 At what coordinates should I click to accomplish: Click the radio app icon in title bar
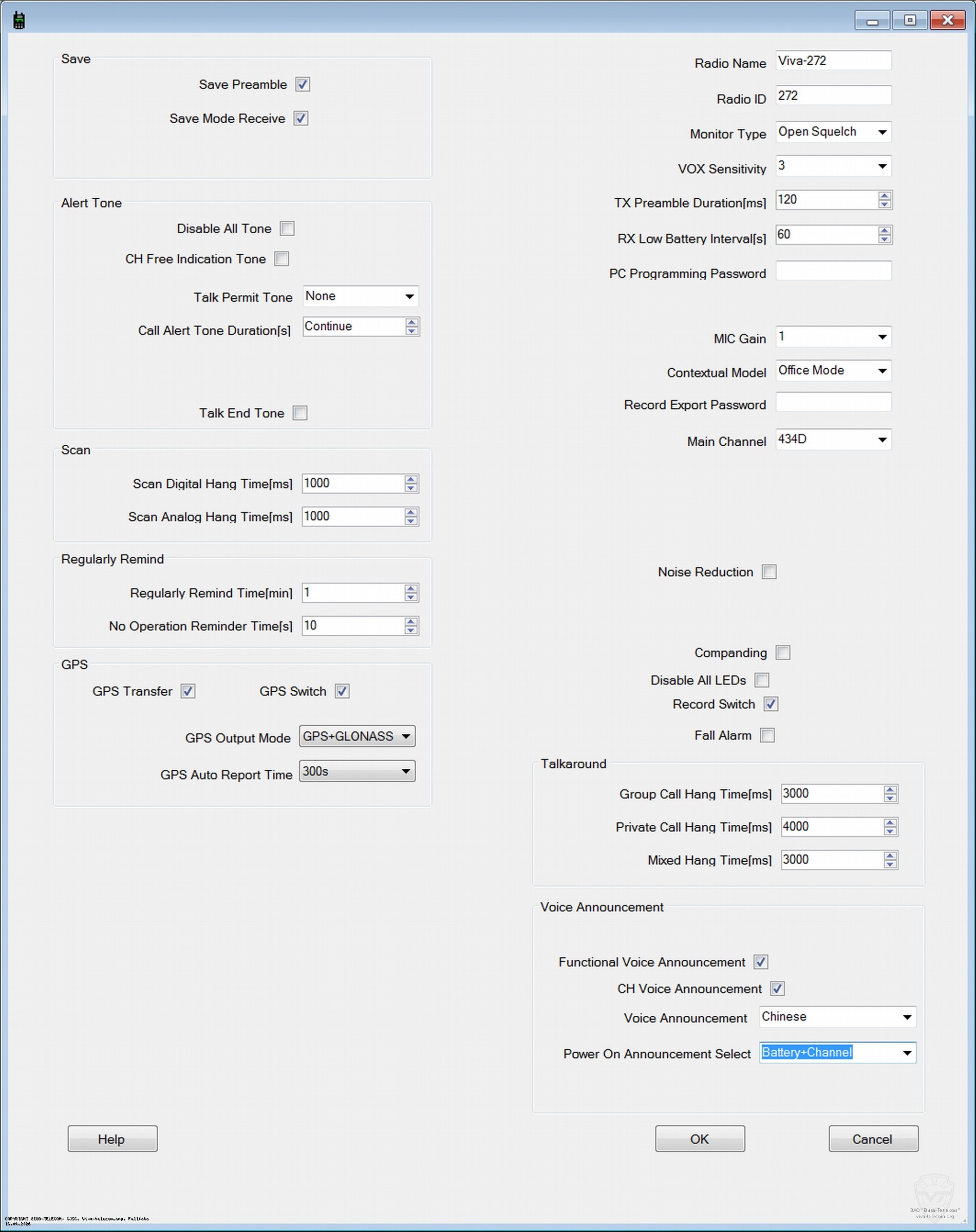pos(19,21)
